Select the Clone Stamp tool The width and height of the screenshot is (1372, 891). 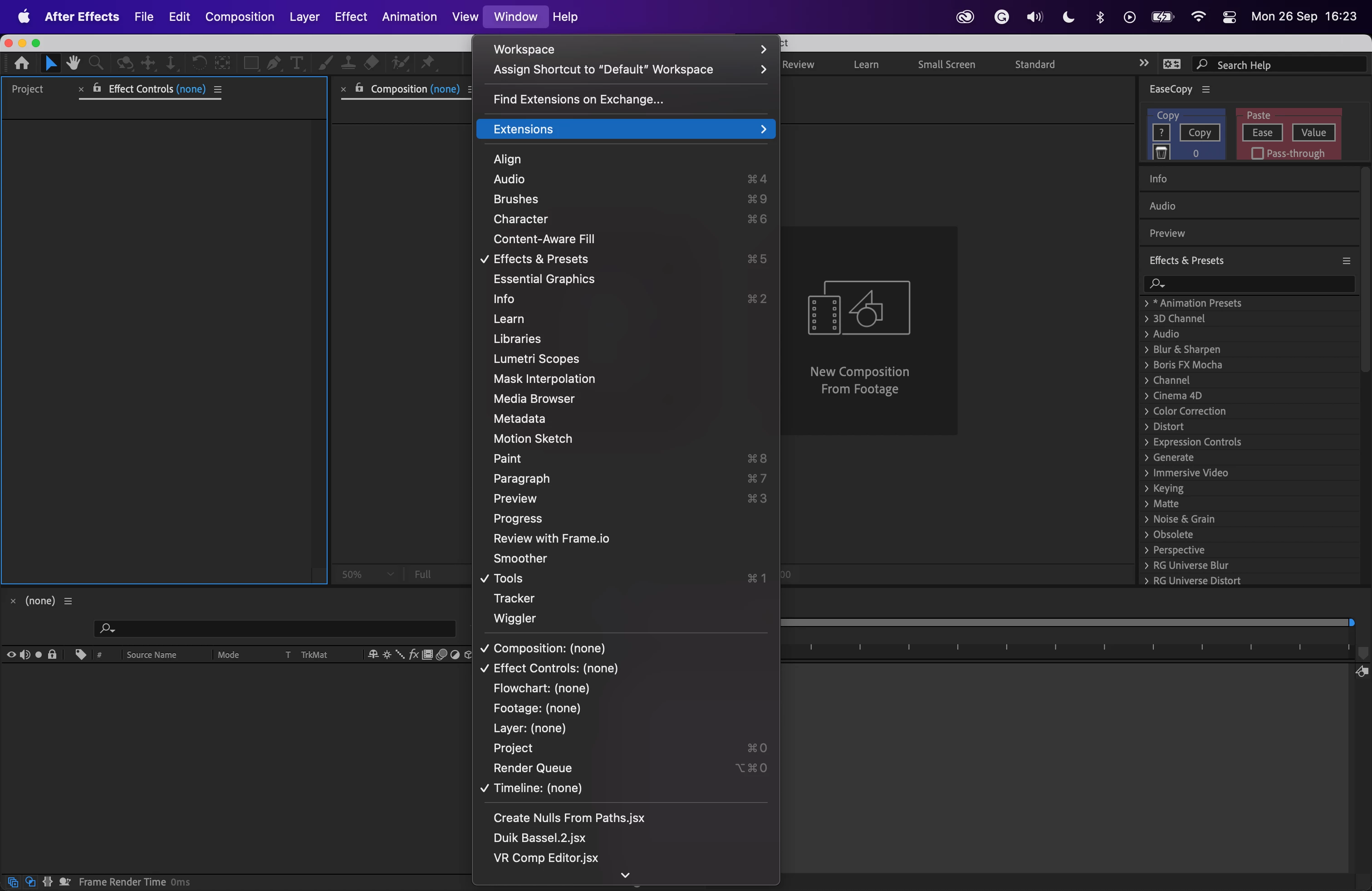tap(348, 64)
